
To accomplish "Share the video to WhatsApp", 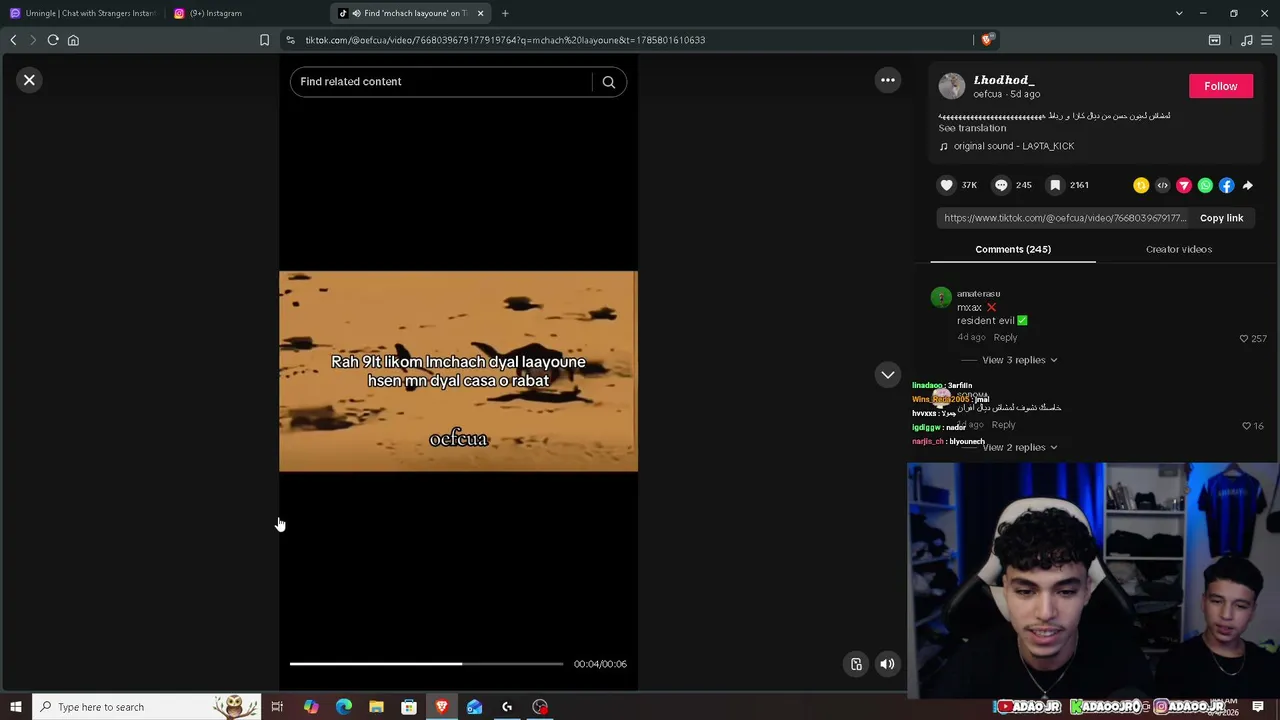I will click(1205, 185).
